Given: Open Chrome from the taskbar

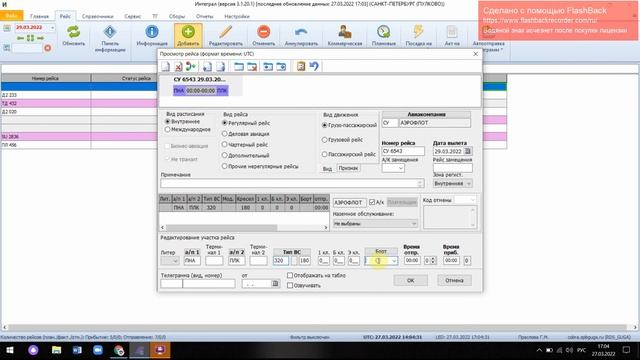Looking at the screenshot, I should 119,350.
